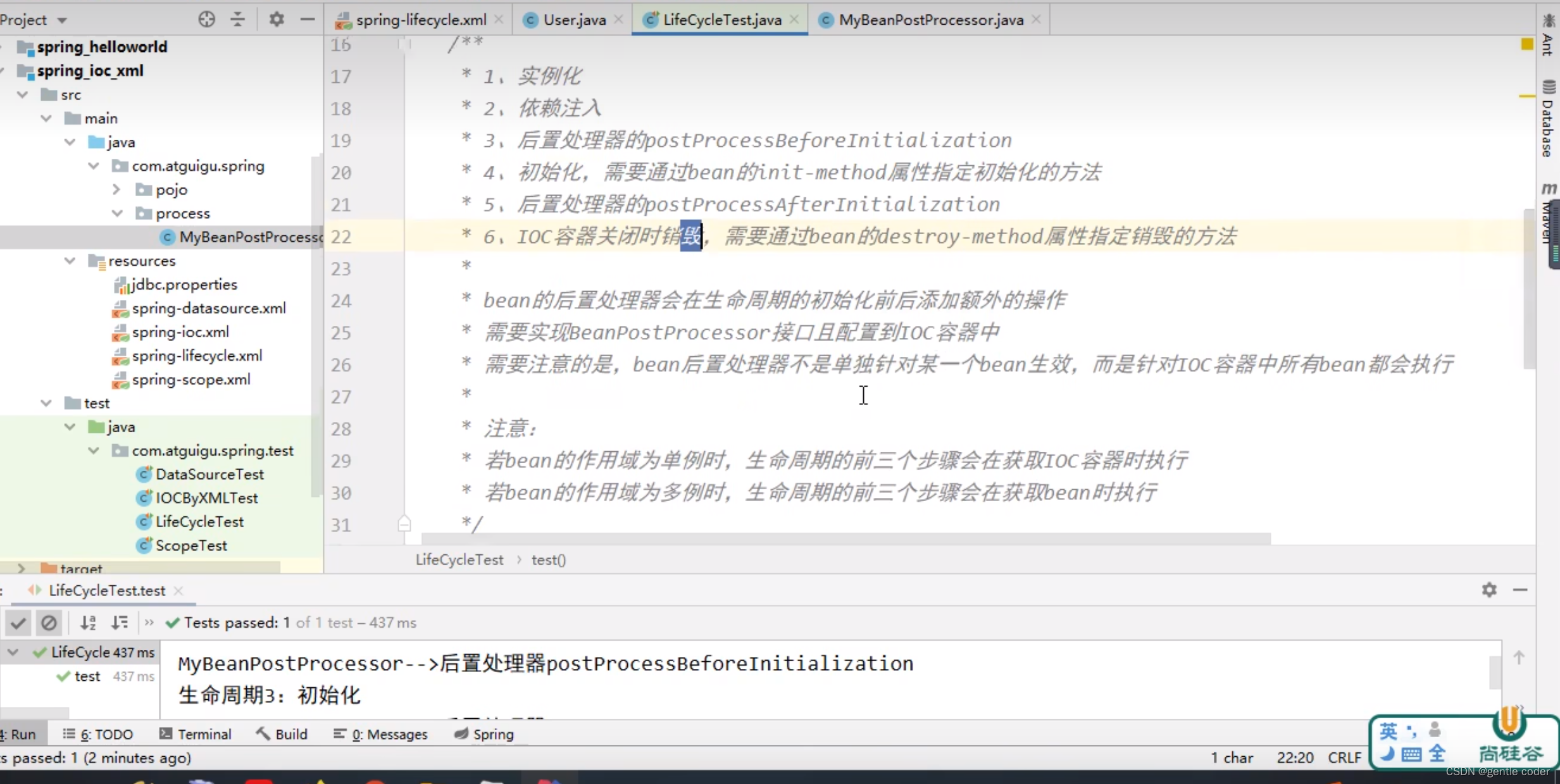
Task: Open the Database side panel
Action: pos(1548,119)
